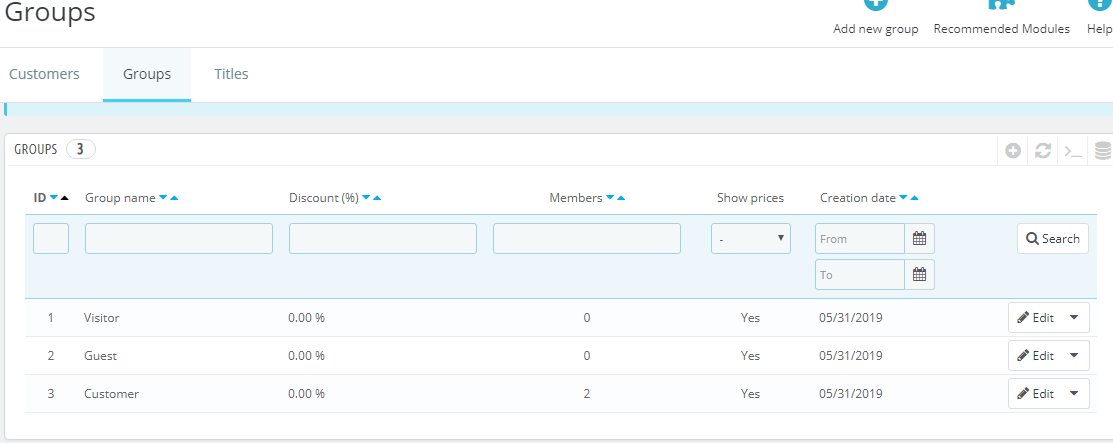
Task: Sort Discount (%) descending arrow
Action: [x=366, y=198]
